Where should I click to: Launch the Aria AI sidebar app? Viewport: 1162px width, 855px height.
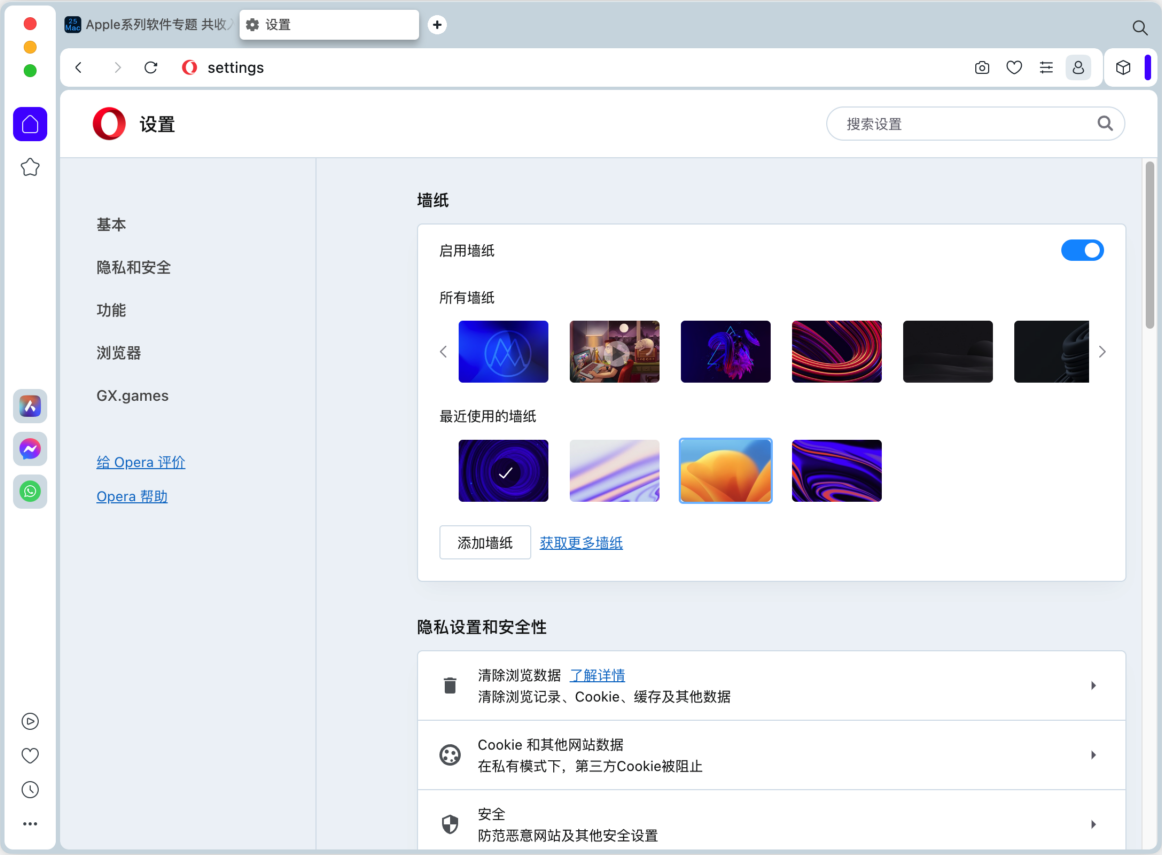30,406
